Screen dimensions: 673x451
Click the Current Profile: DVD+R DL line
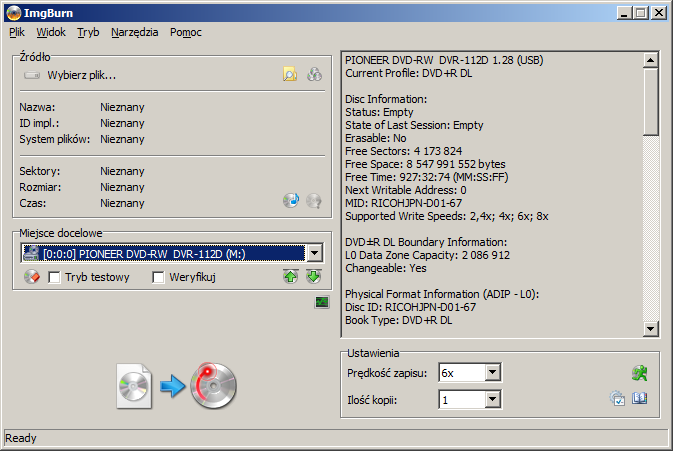pos(409,73)
